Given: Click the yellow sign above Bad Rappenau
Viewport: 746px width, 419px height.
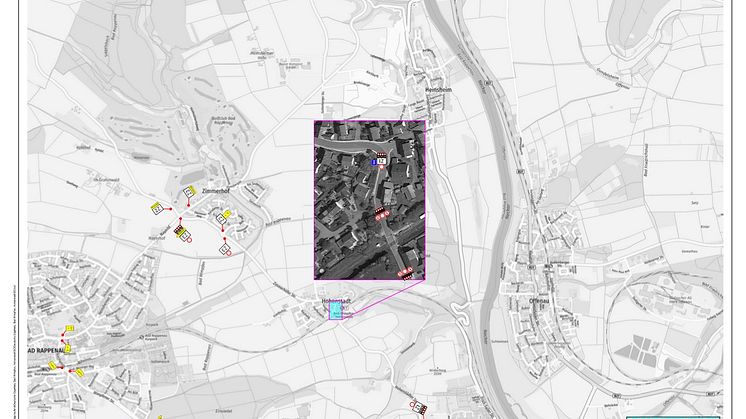Looking at the screenshot, I should tap(69, 329).
